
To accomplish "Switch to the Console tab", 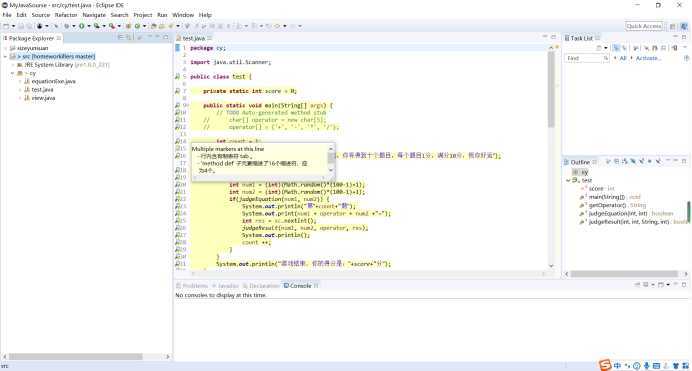I will pos(297,286).
